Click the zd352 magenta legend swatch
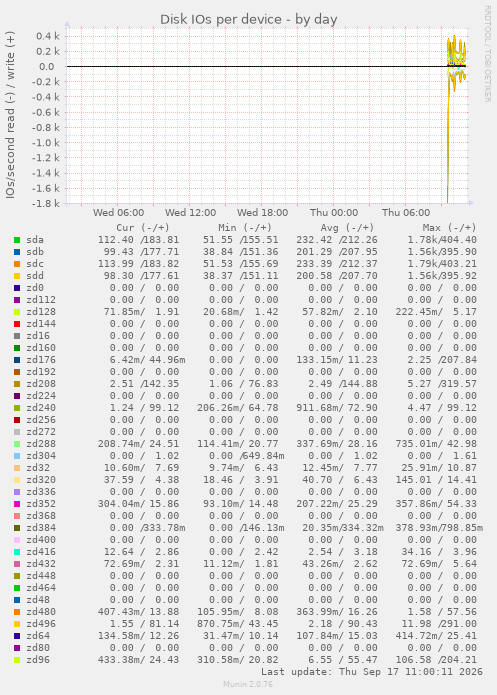The image size is (497, 695). pos(17,504)
